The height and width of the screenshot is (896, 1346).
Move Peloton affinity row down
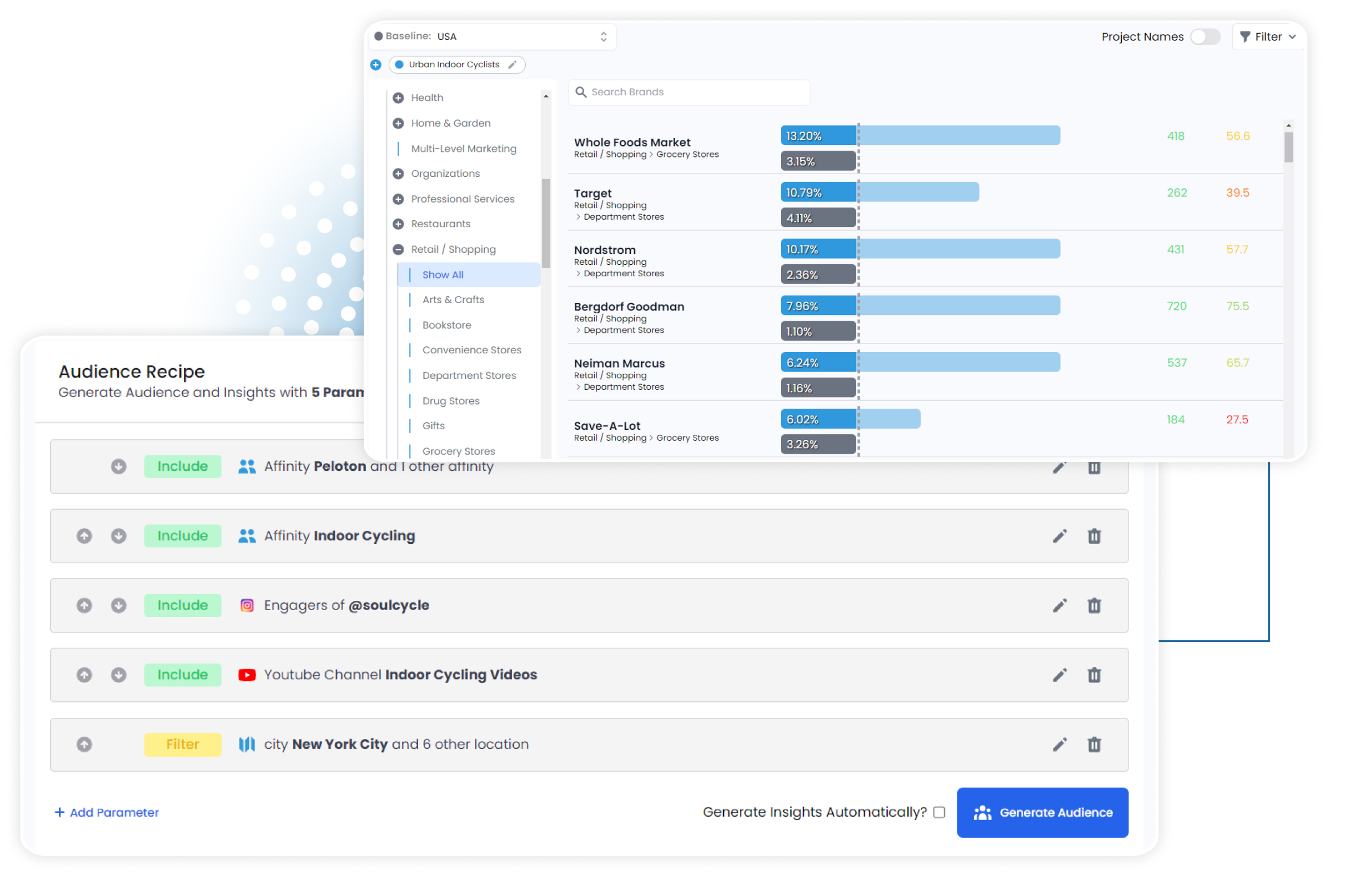tap(118, 466)
